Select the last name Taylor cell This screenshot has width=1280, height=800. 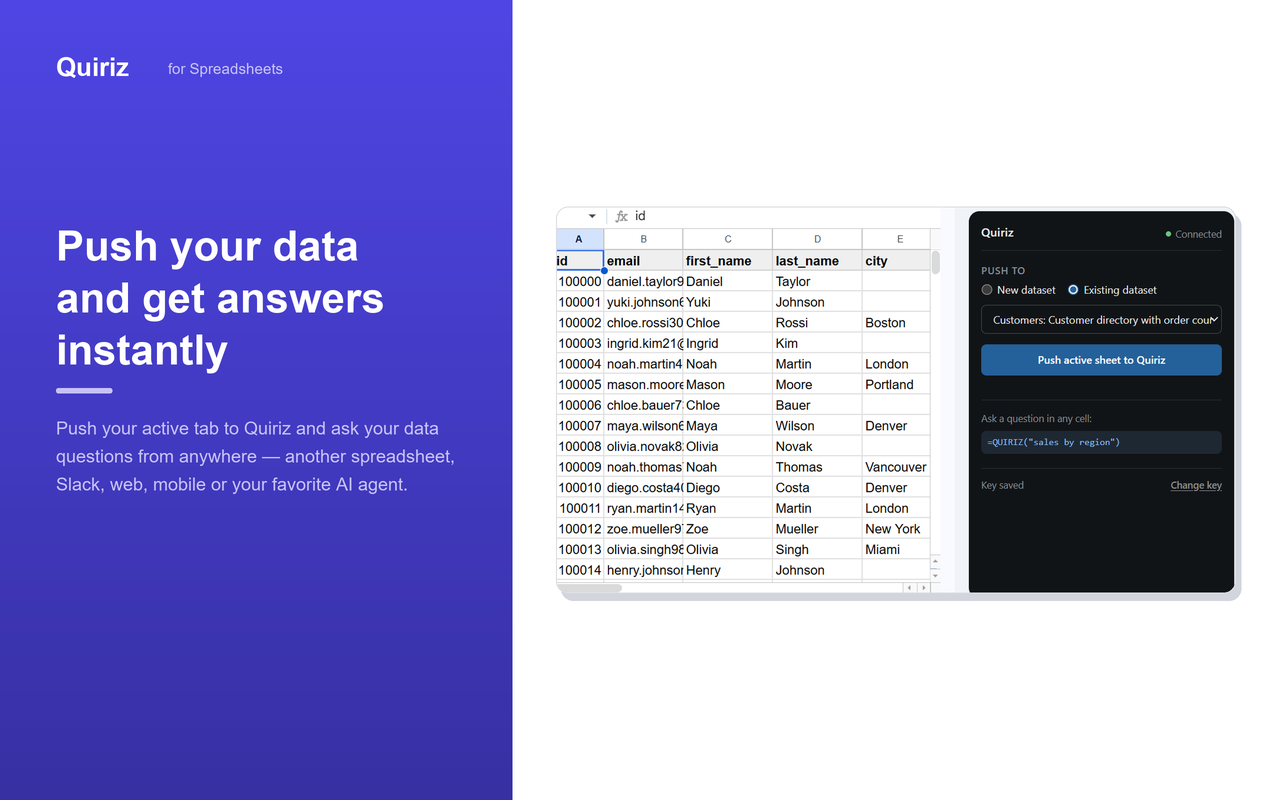coord(817,282)
